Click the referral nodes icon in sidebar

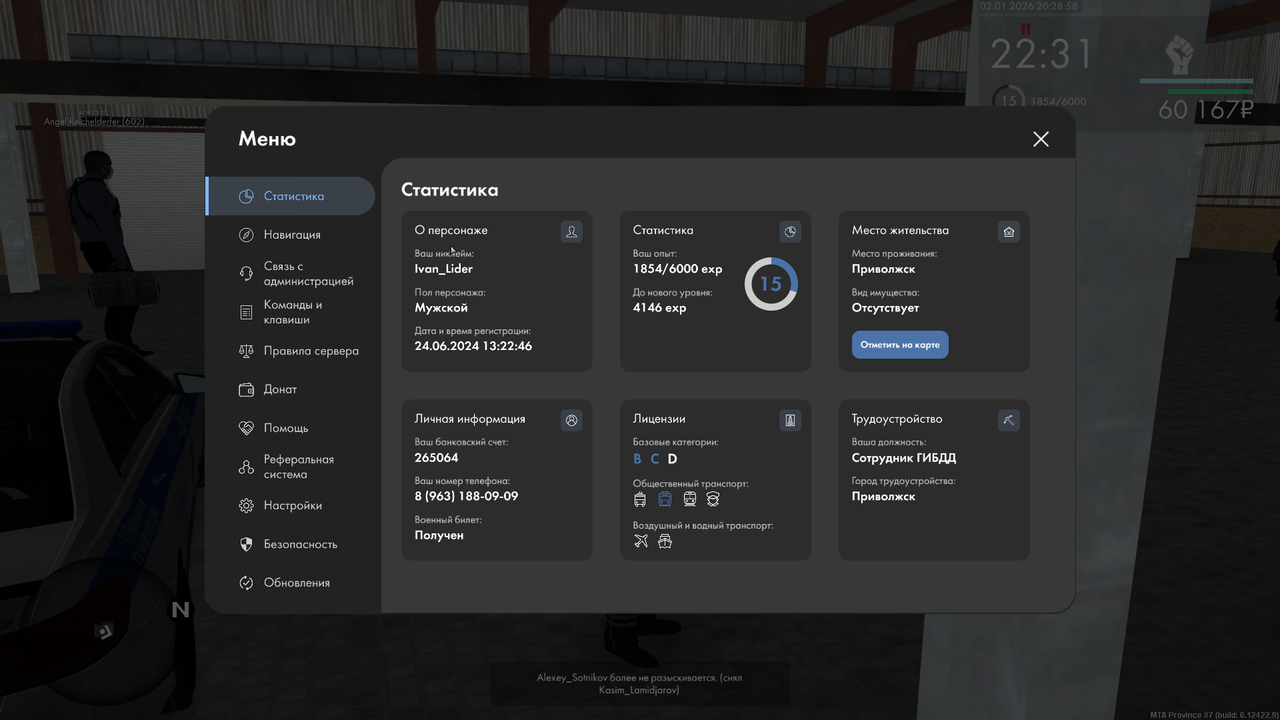246,467
